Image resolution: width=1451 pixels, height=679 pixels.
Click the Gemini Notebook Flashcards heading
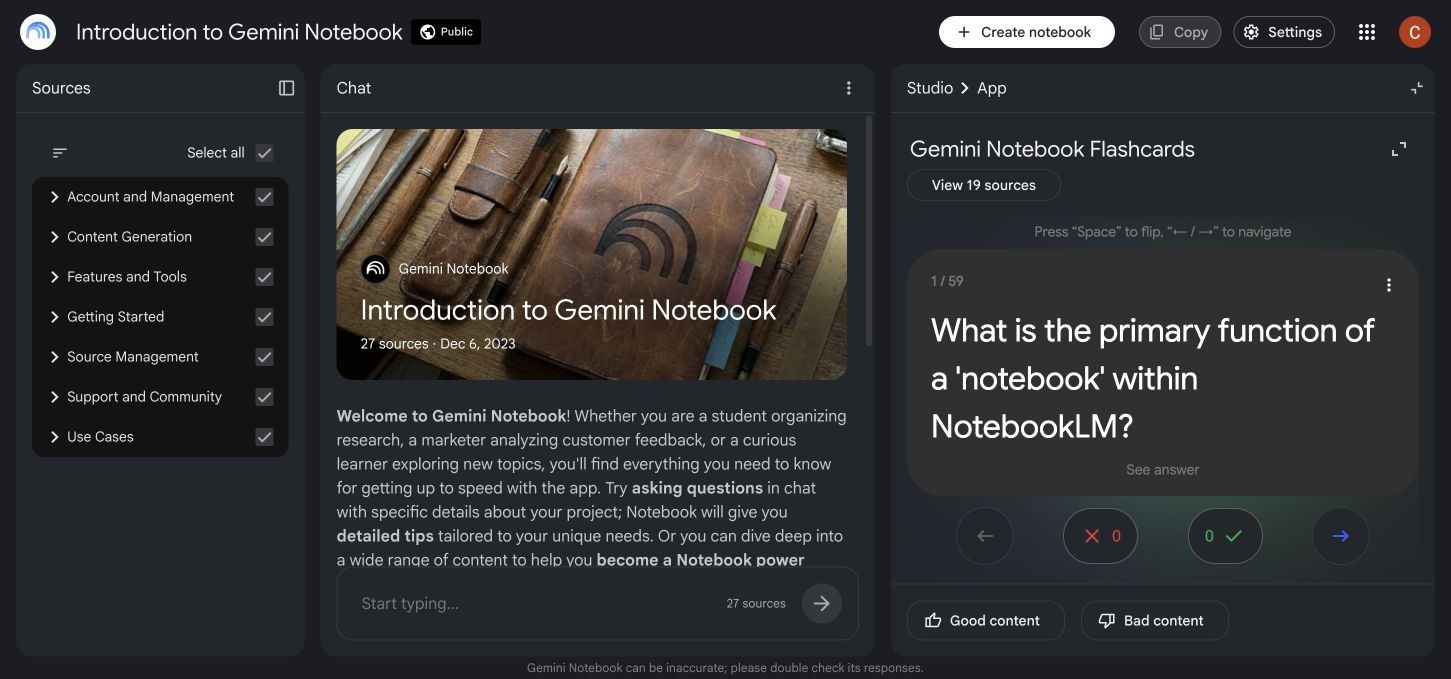(1052, 149)
